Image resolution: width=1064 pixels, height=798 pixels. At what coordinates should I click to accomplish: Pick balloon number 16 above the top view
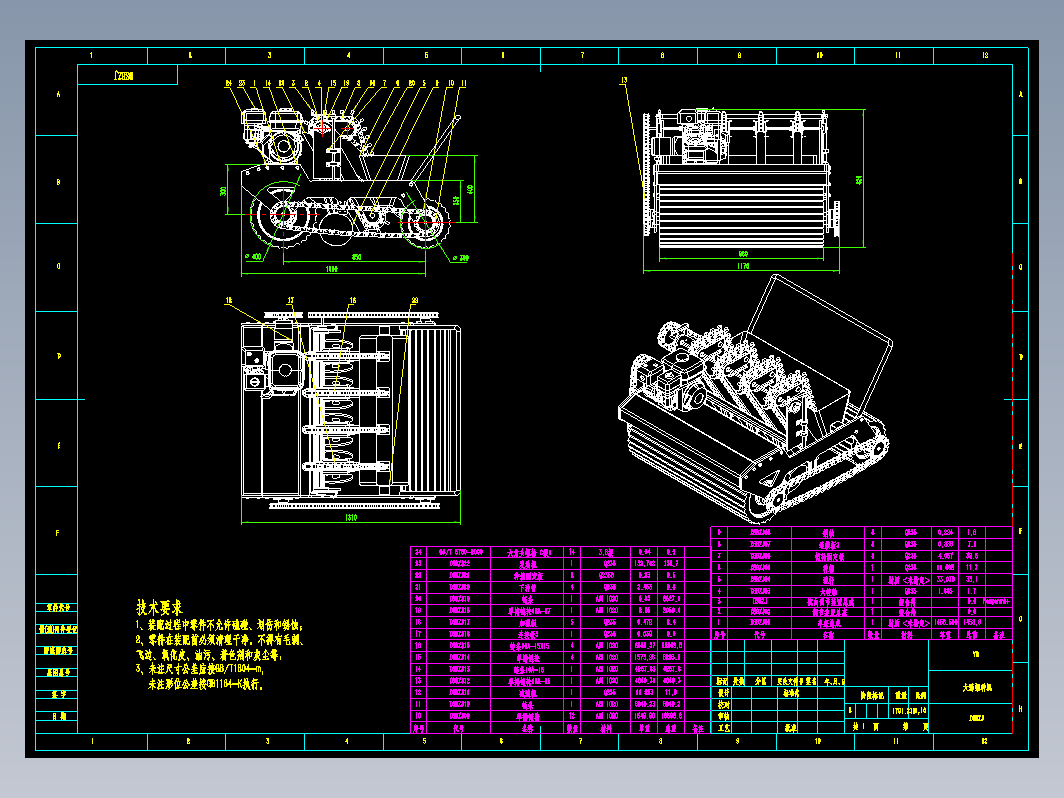coord(353,300)
